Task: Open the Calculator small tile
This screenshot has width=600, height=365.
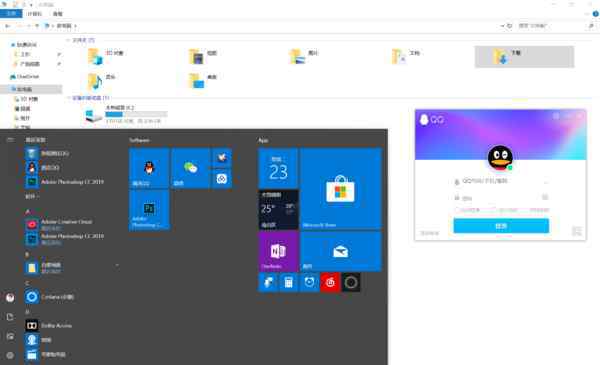Action: point(289,282)
